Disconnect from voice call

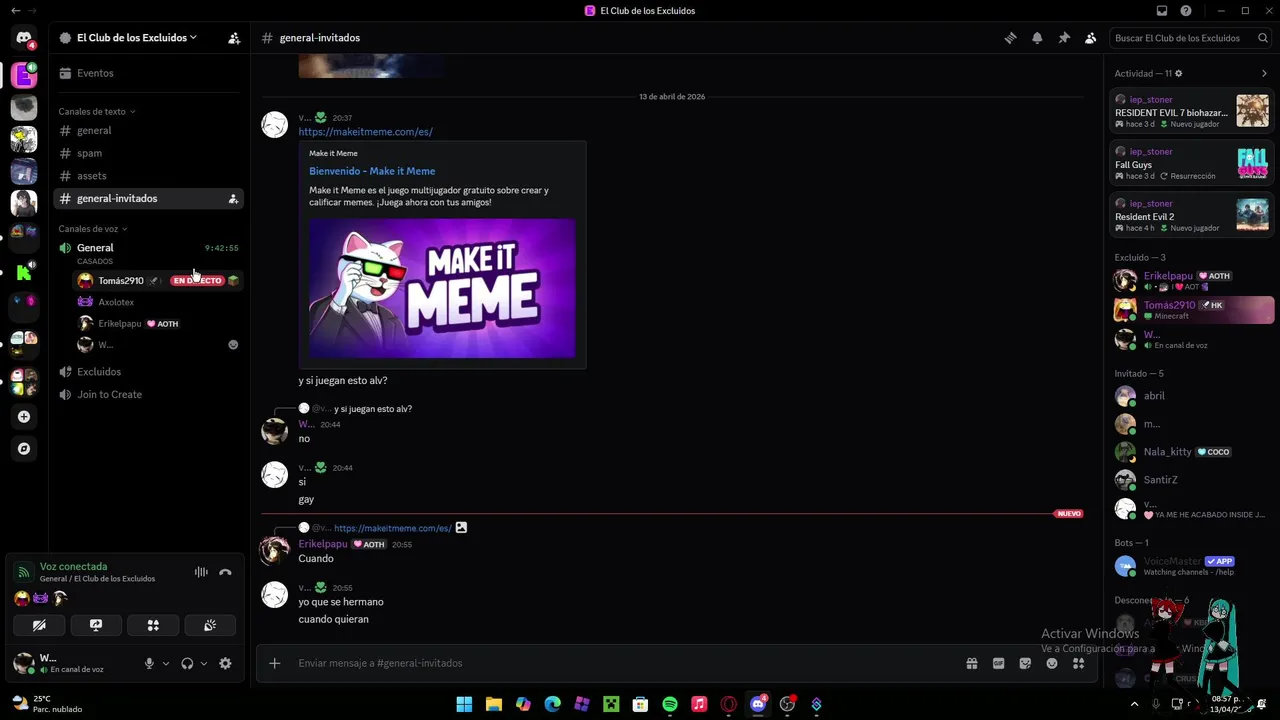(225, 572)
